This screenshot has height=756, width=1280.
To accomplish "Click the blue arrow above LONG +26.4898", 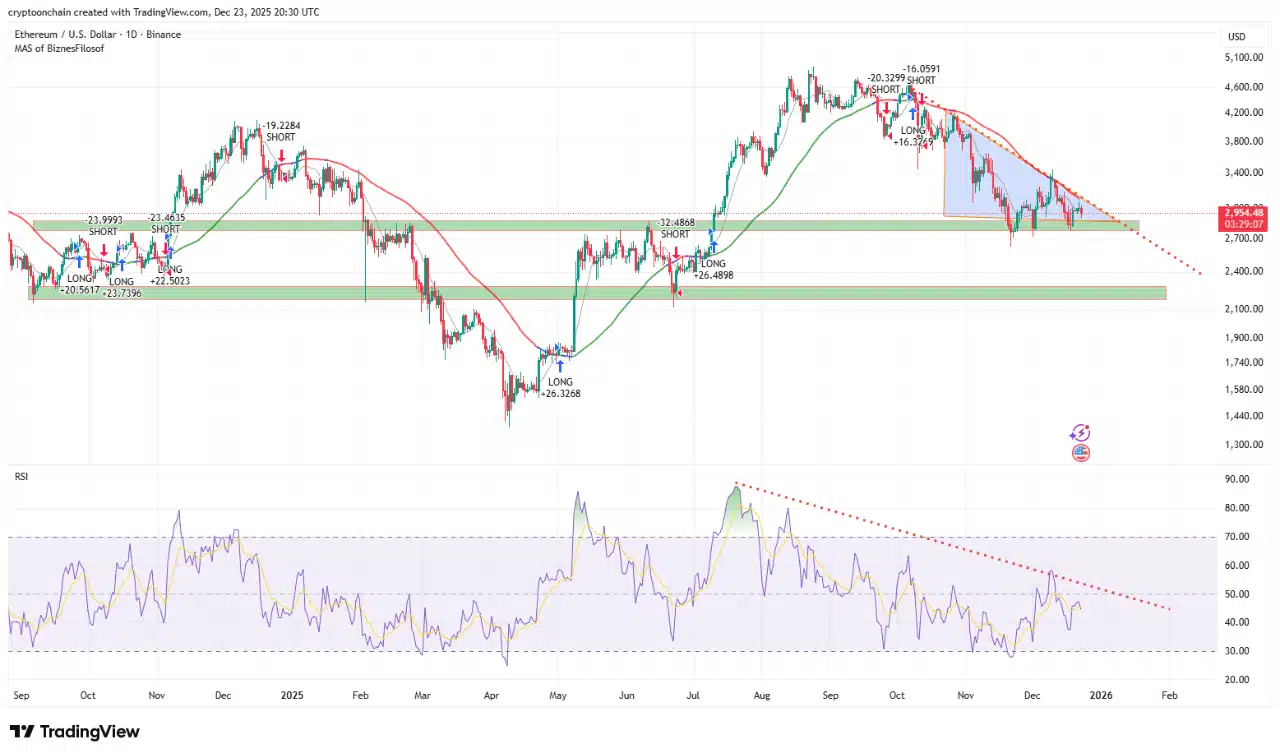I will 713,246.
